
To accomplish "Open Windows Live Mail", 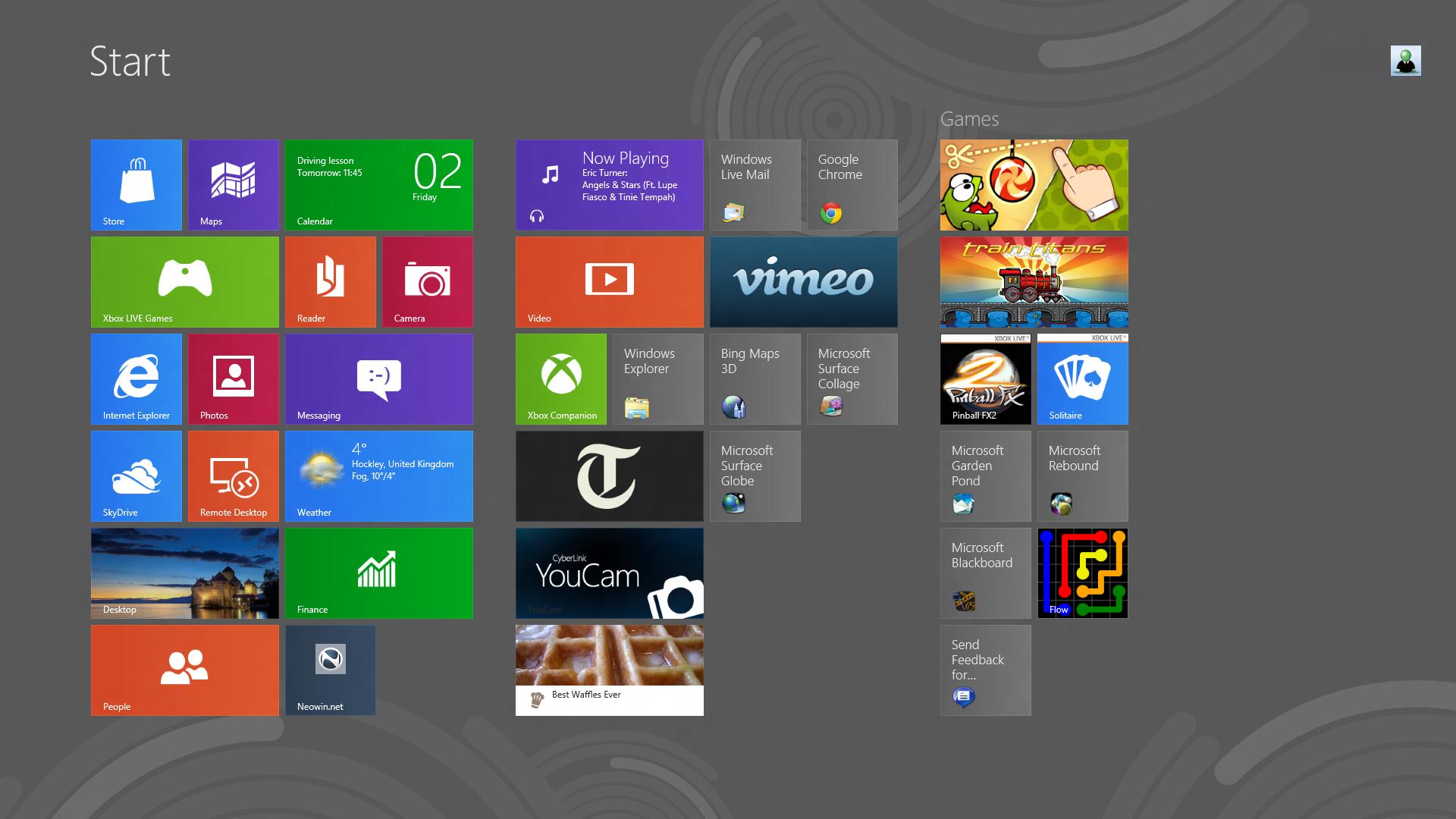I will pyautogui.click(x=754, y=184).
